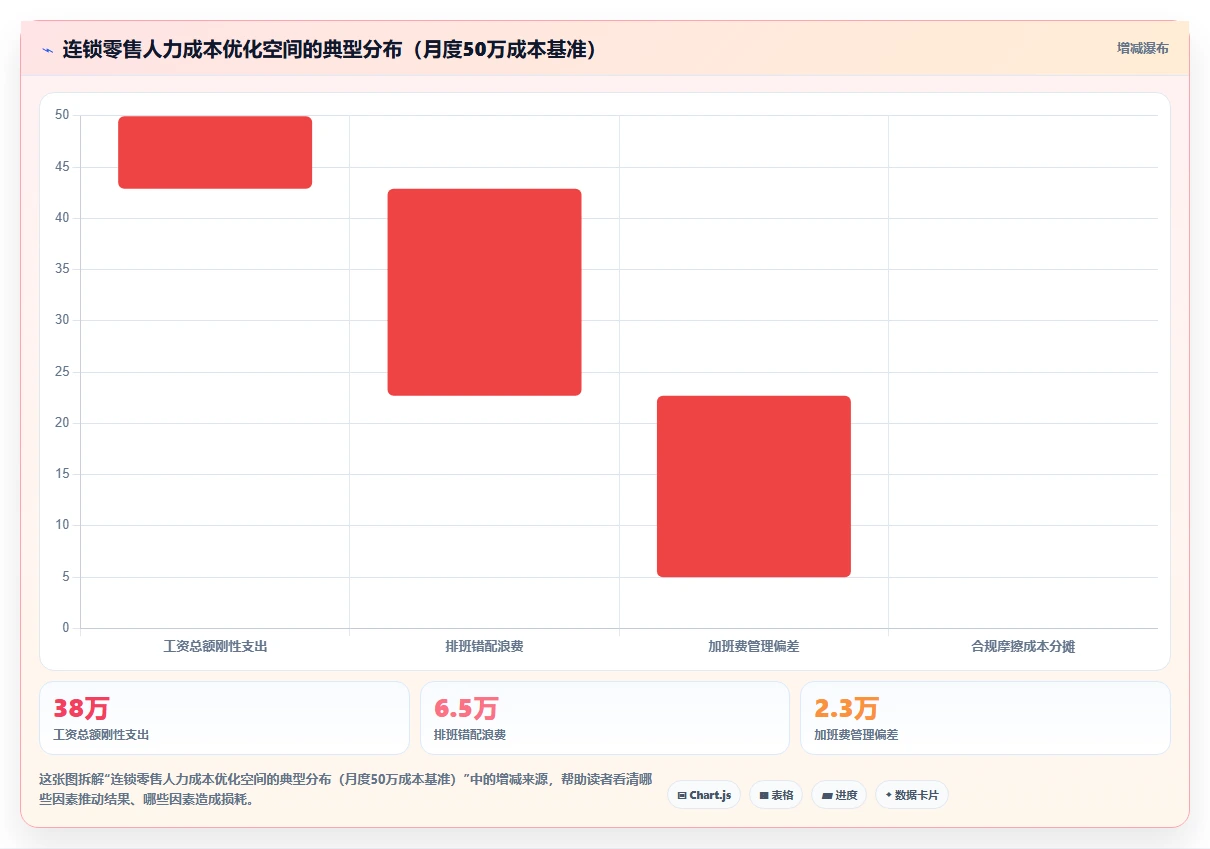Image resolution: width=1210 pixels, height=849 pixels.
Task: Click the y-axis value 50
Action: click(x=62, y=115)
